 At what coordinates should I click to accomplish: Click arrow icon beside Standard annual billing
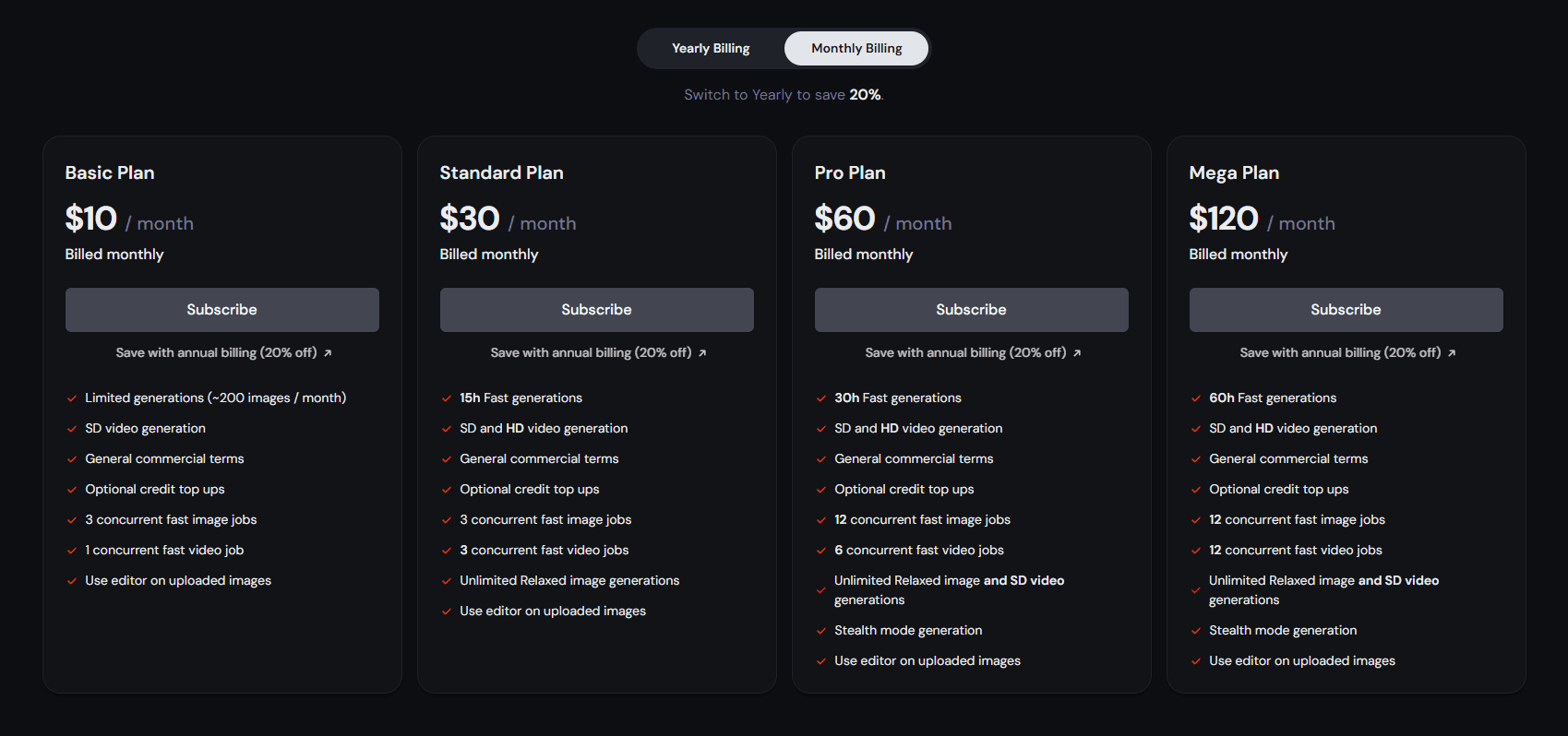[702, 353]
